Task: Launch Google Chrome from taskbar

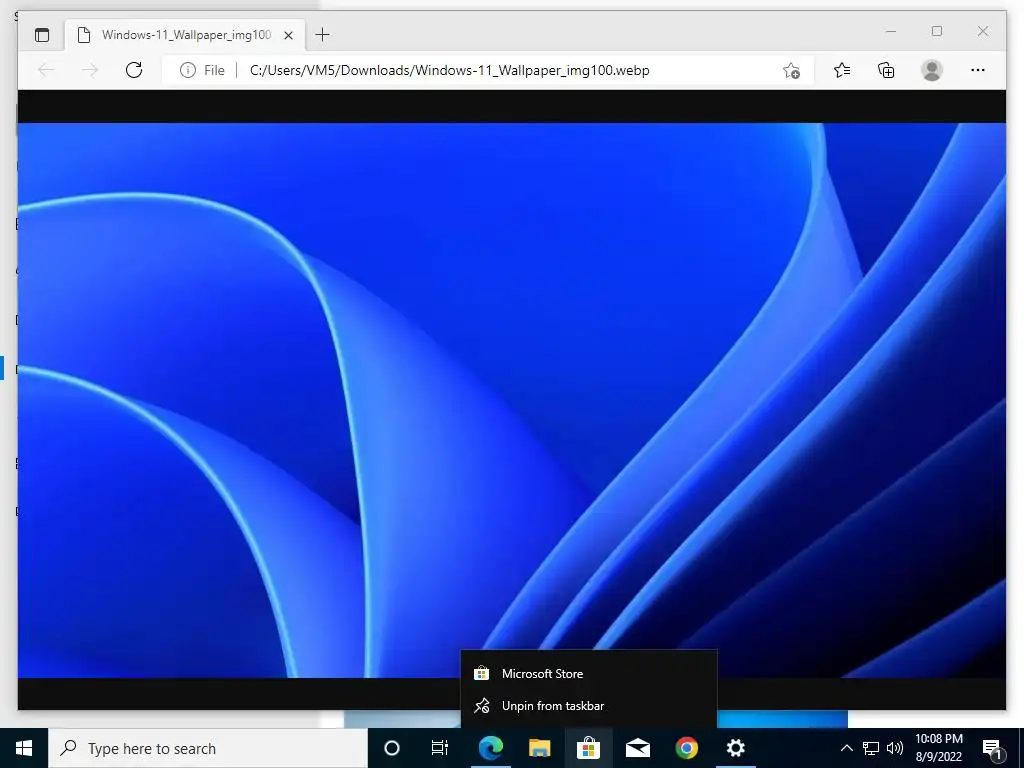Action: pos(686,748)
